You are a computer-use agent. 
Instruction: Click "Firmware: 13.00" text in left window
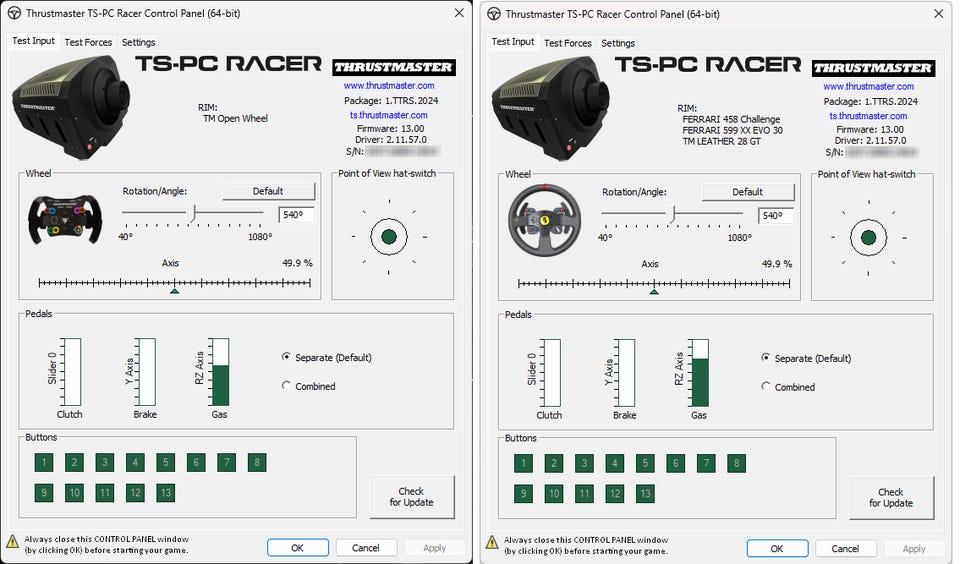[390, 129]
